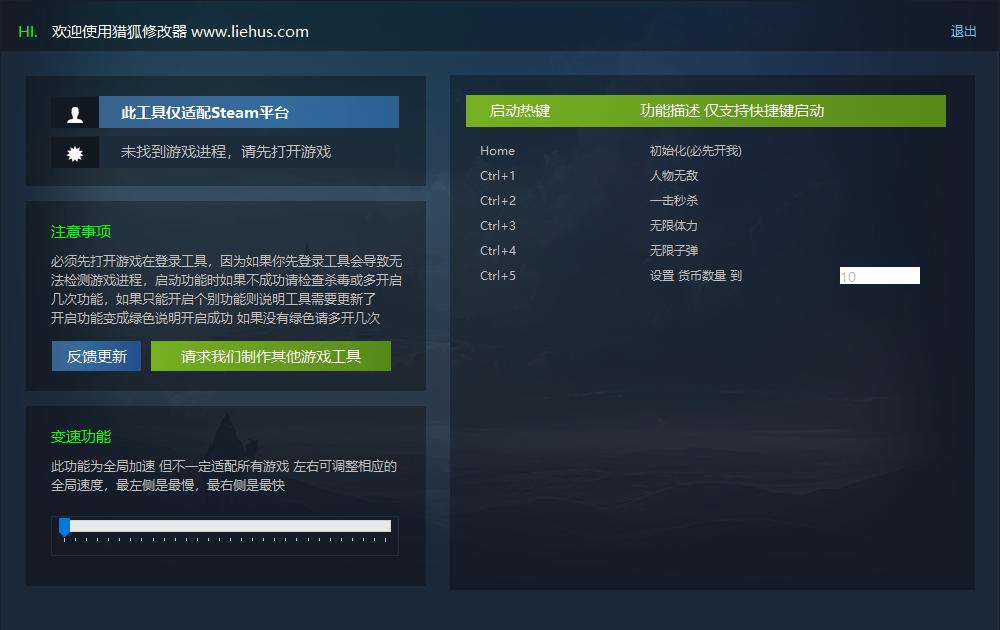The height and width of the screenshot is (630, 1000).
Task: Click the 退出 link to exit
Action: (x=963, y=31)
